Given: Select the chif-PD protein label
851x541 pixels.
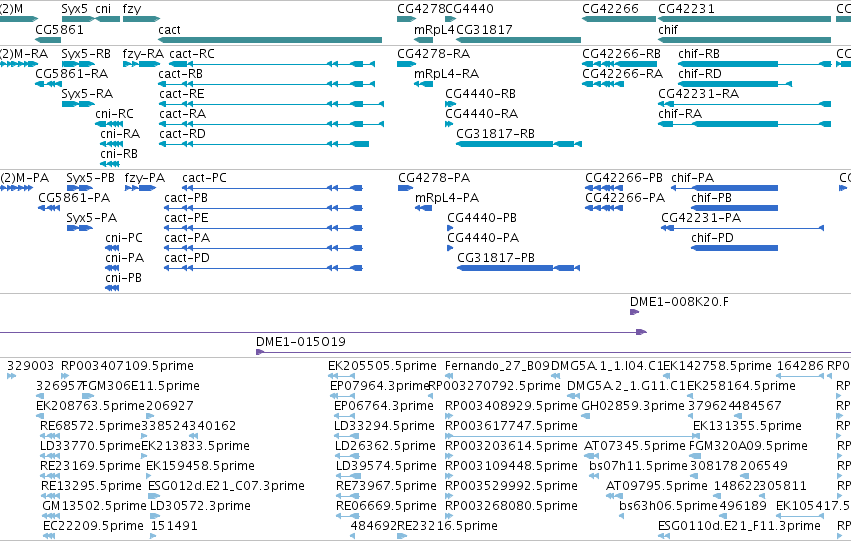Looking at the screenshot, I should [713, 238].
